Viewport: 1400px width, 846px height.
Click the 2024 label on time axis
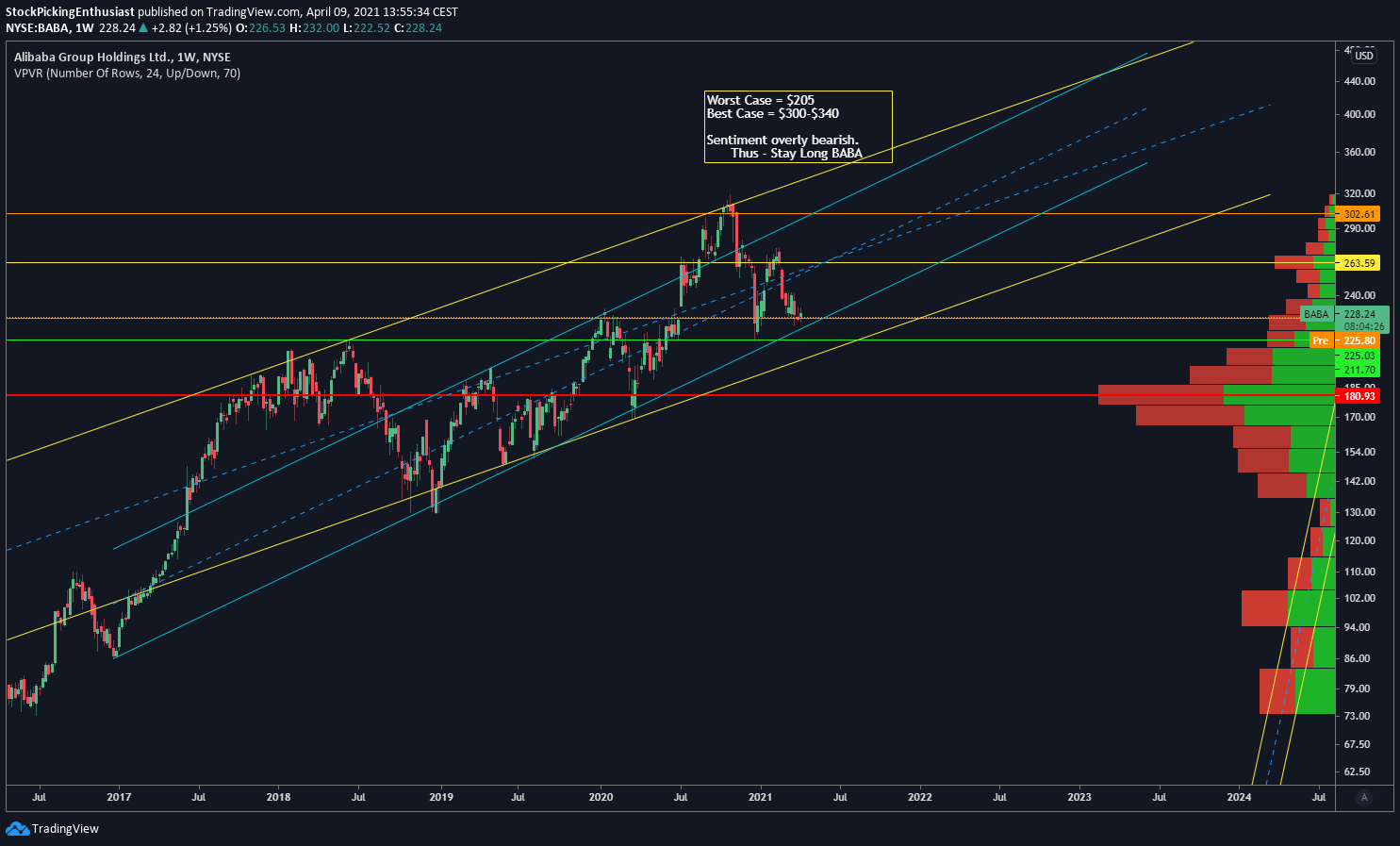tap(1239, 797)
